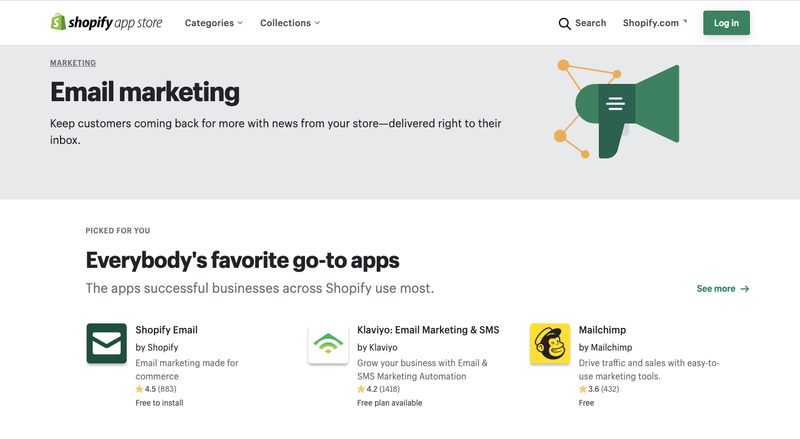This screenshot has height=439, width=800.
Task: Click the 'by Mailchimp' developer text
Action: point(605,347)
